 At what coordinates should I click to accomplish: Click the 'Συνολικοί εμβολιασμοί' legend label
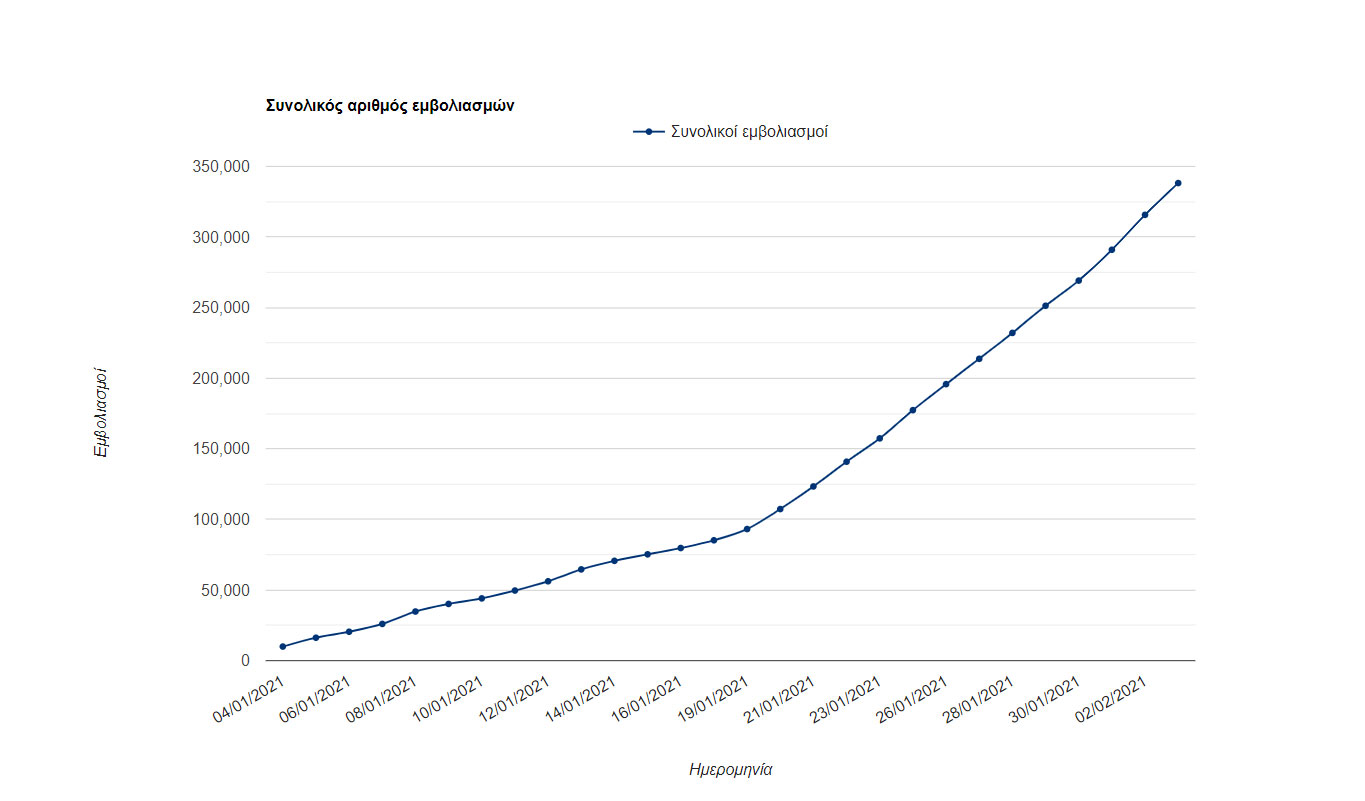click(749, 132)
